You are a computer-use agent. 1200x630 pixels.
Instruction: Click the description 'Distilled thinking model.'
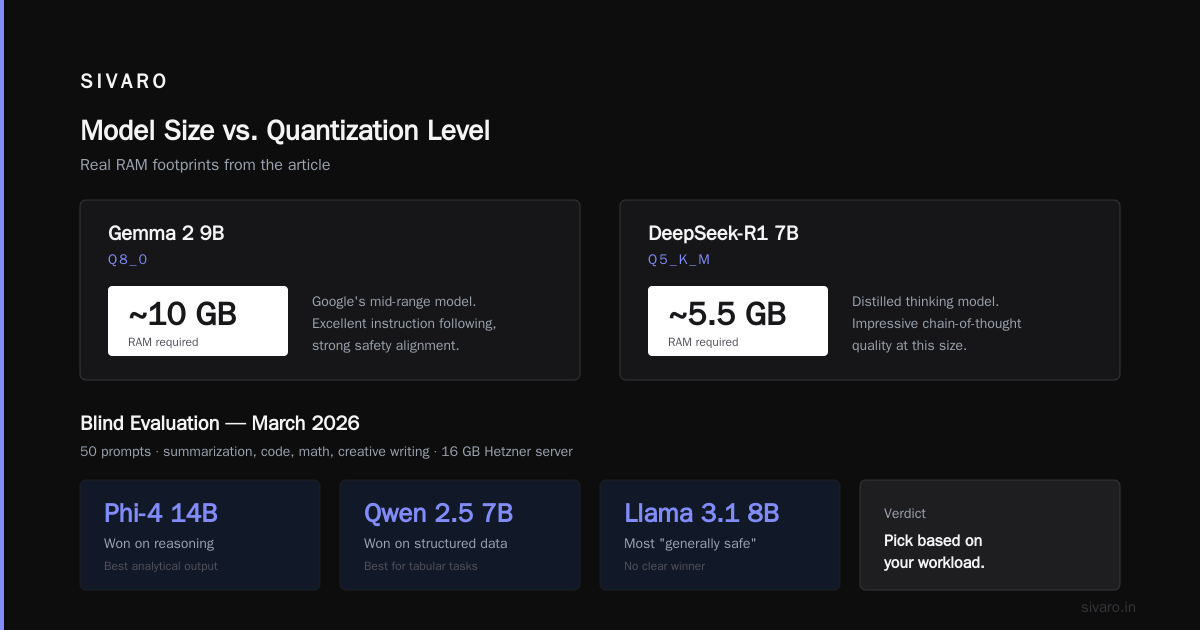click(925, 301)
